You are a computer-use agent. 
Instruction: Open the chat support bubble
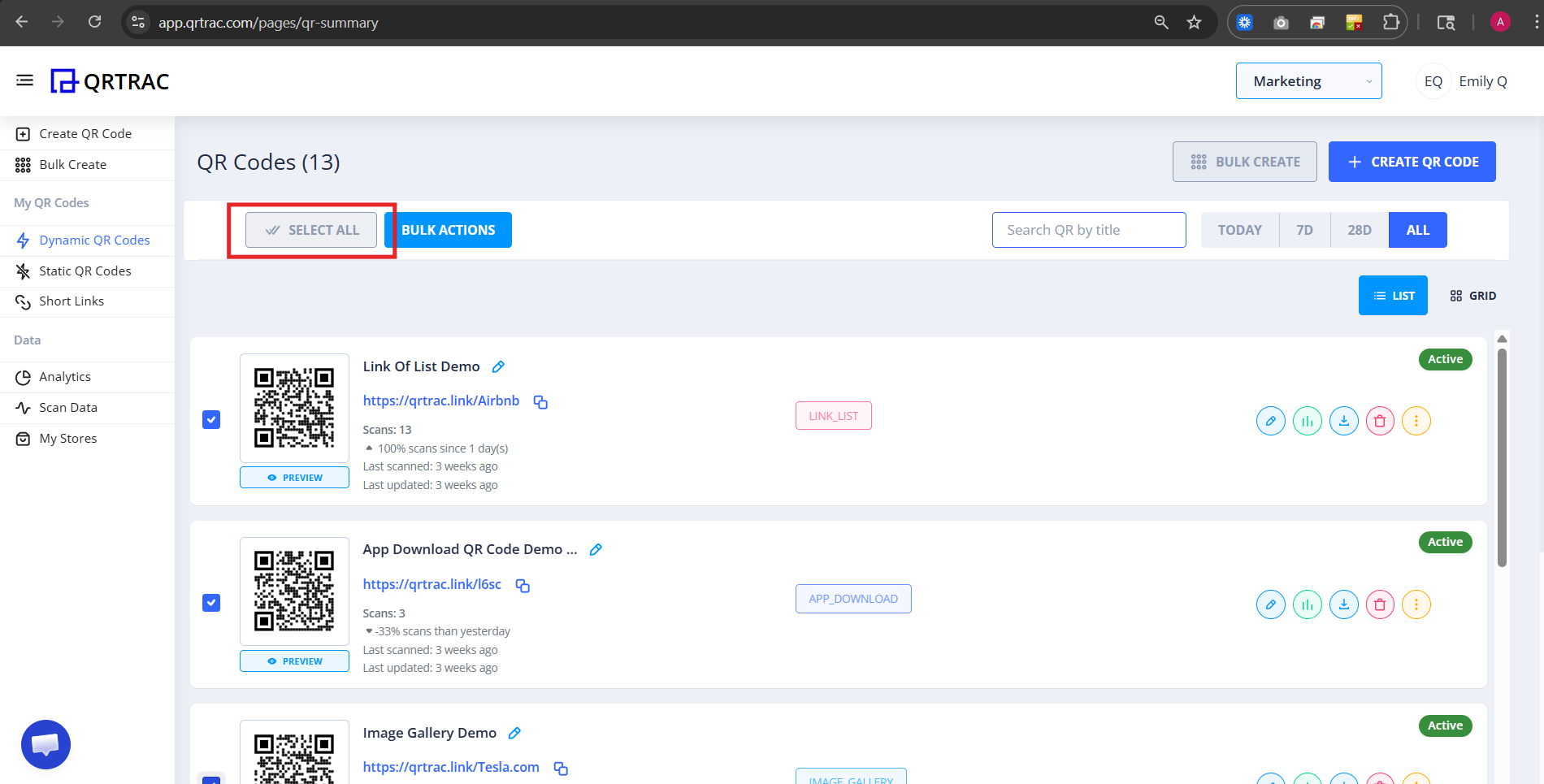point(46,744)
